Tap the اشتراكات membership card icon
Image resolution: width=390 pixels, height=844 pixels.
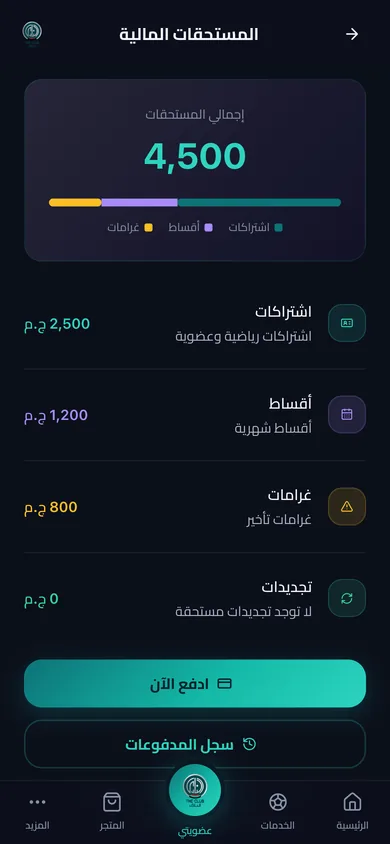click(x=347, y=323)
